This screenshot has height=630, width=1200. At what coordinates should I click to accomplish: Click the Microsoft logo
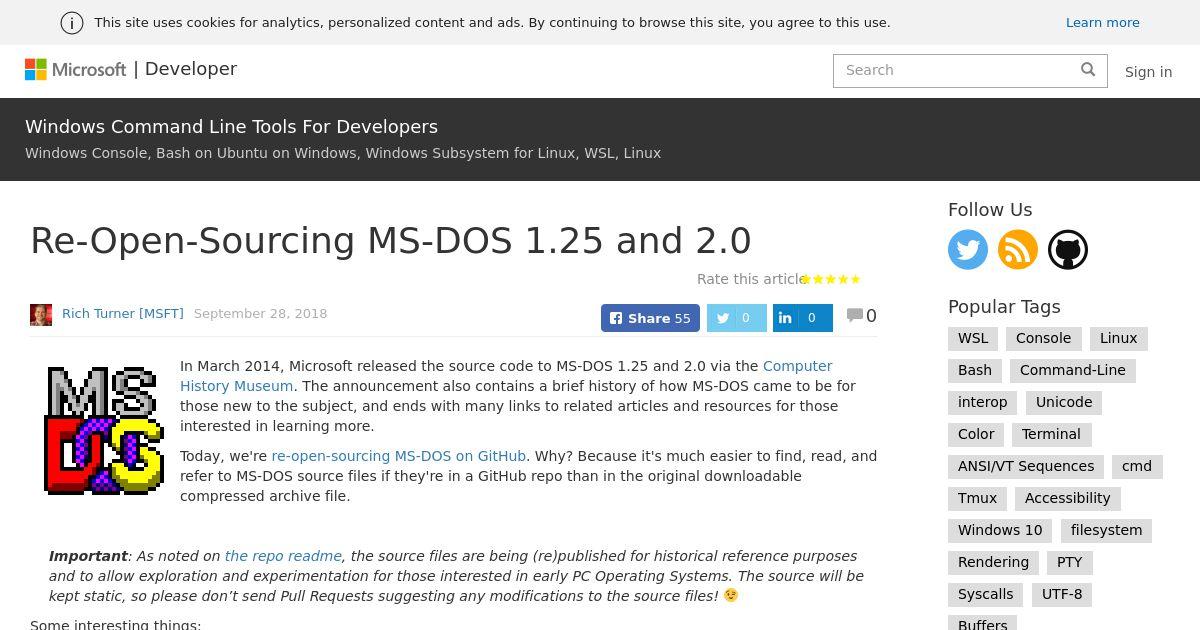(75, 69)
